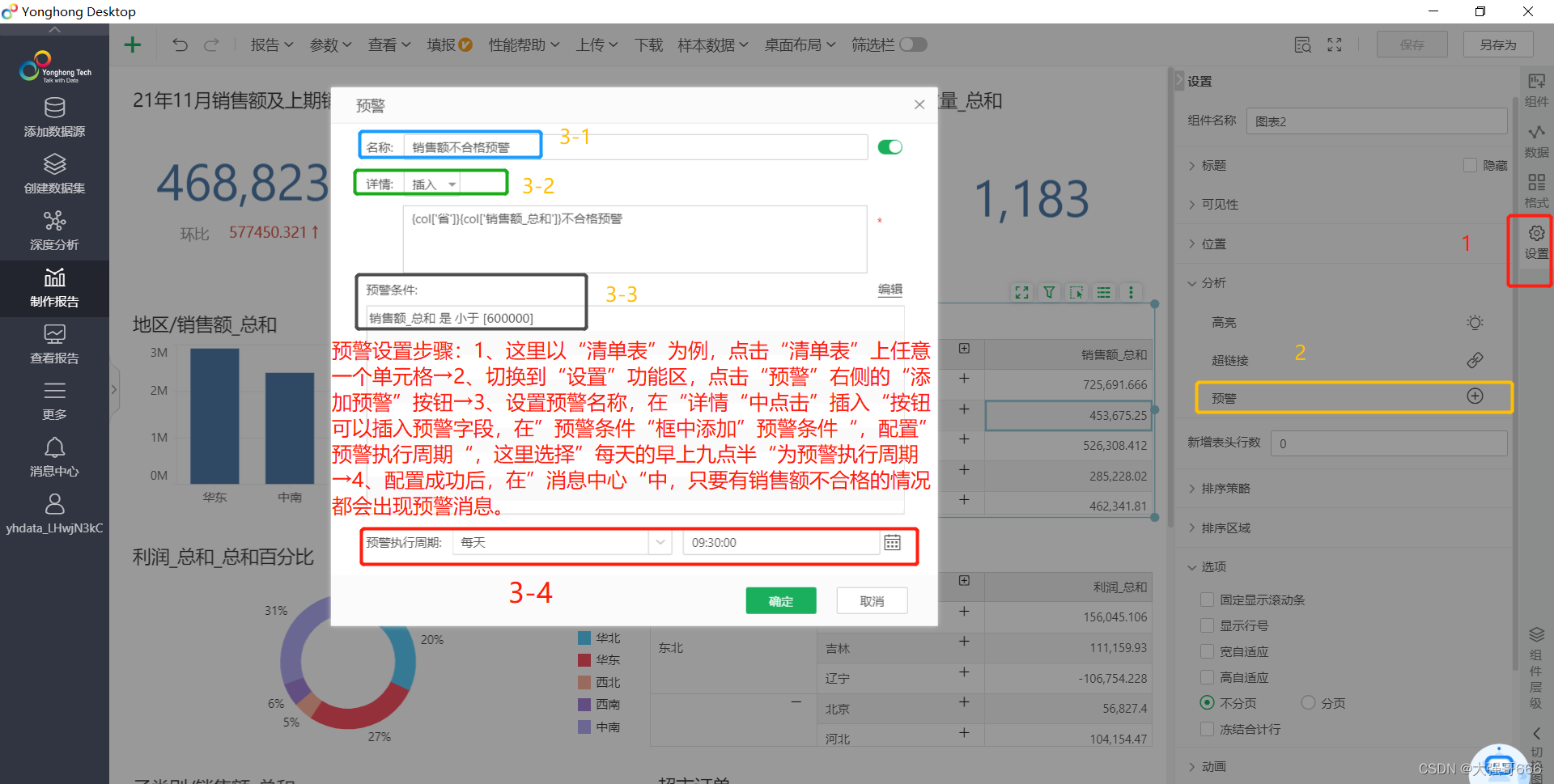The image size is (1554, 784).
Task: Redo the last action
Action: 211,44
